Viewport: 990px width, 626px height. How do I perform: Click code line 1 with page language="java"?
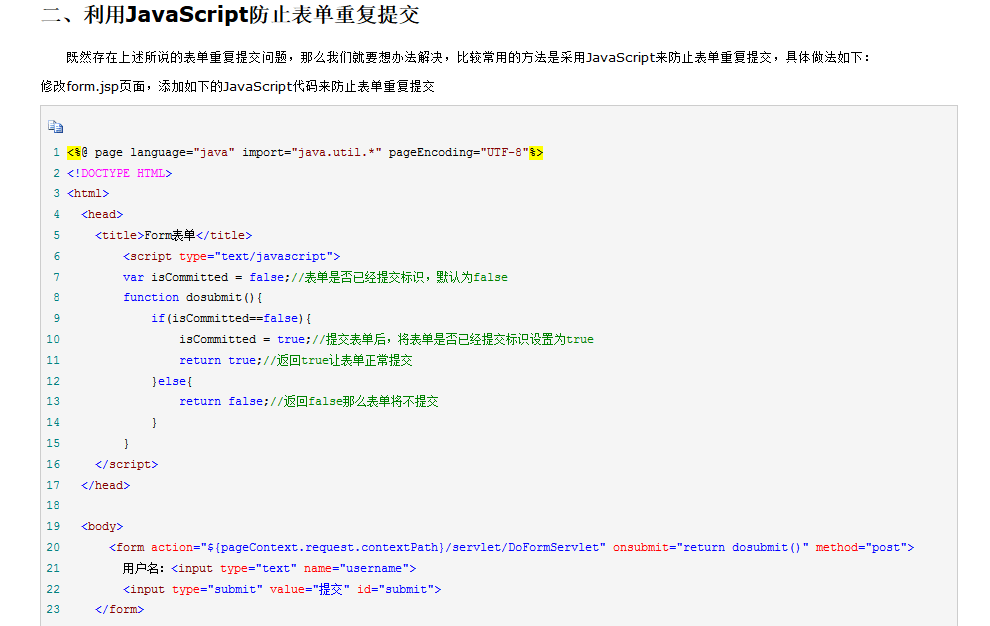tap(305, 152)
